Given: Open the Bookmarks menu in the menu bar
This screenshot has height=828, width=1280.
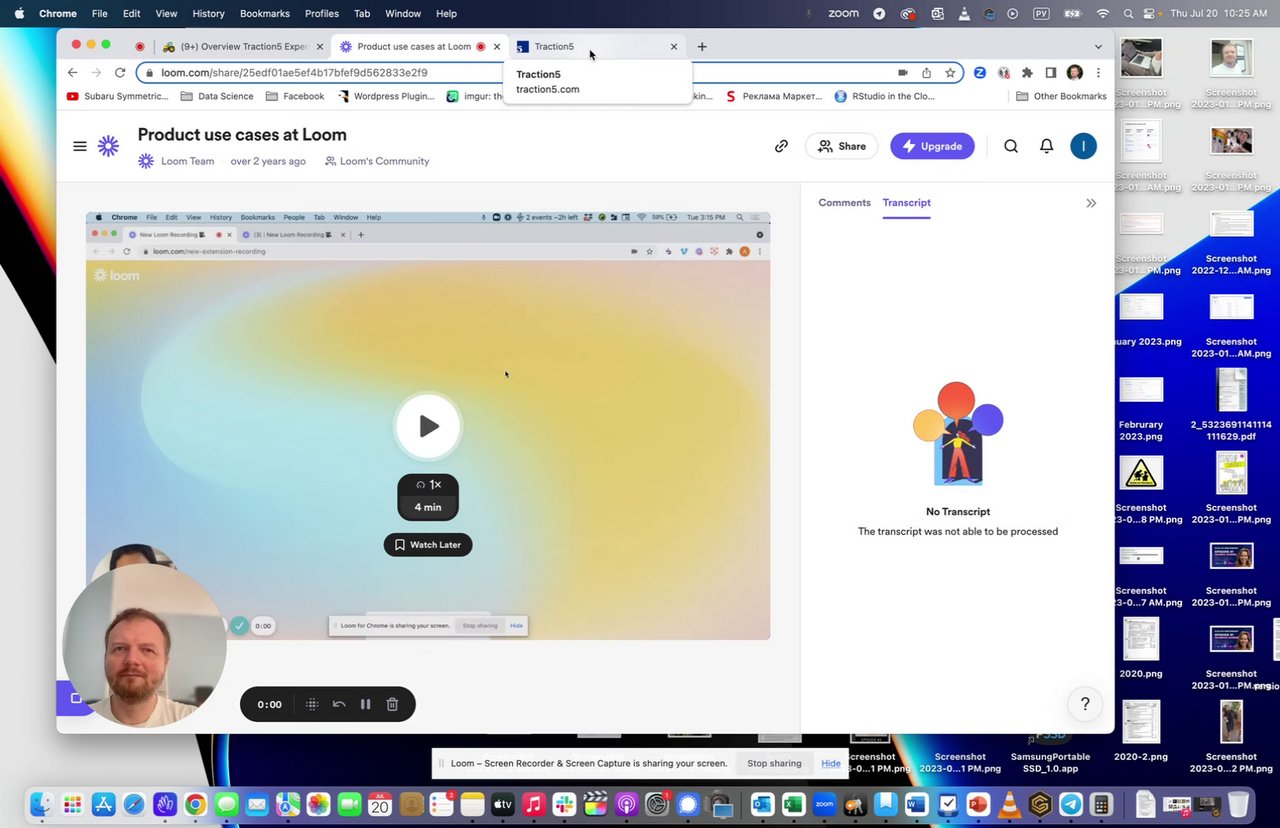Looking at the screenshot, I should pos(265,13).
